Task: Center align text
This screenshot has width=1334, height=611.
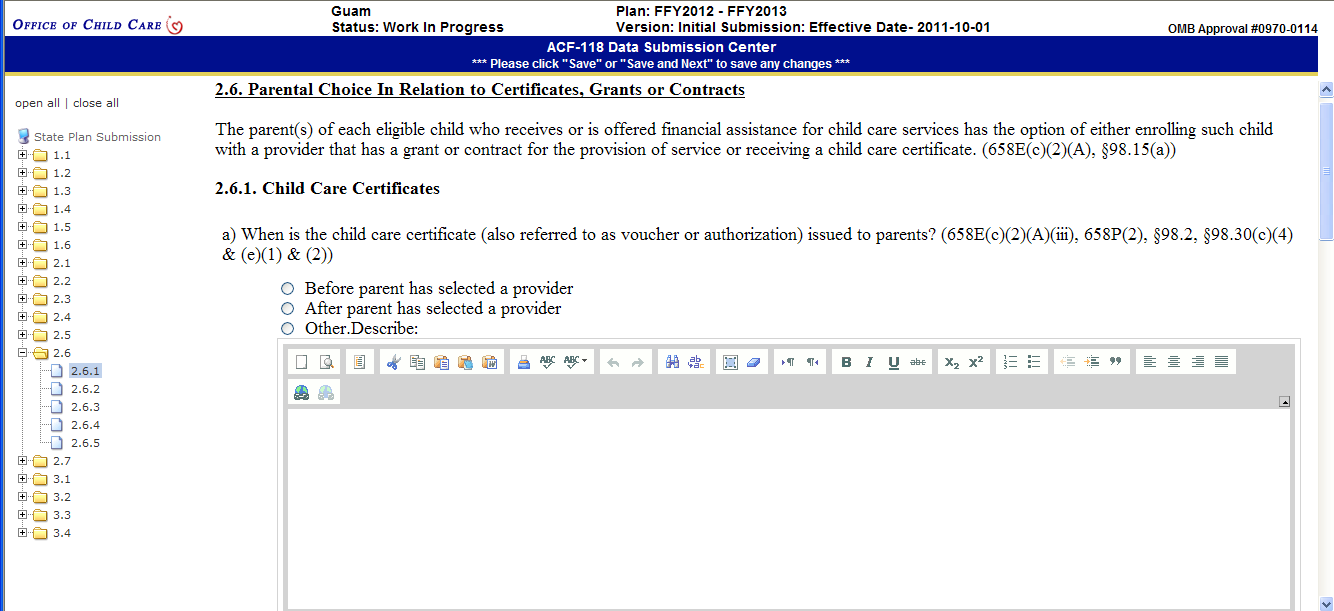Action: tap(1173, 362)
